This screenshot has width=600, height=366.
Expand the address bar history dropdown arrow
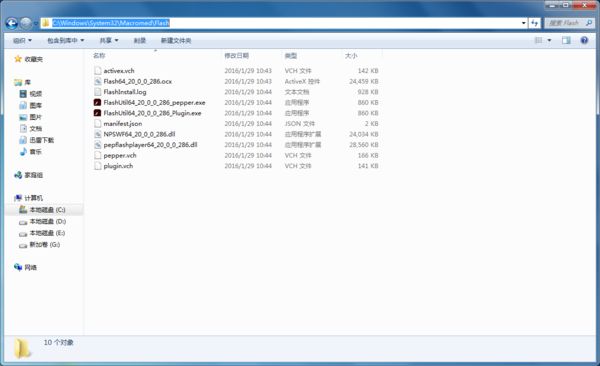(x=523, y=23)
